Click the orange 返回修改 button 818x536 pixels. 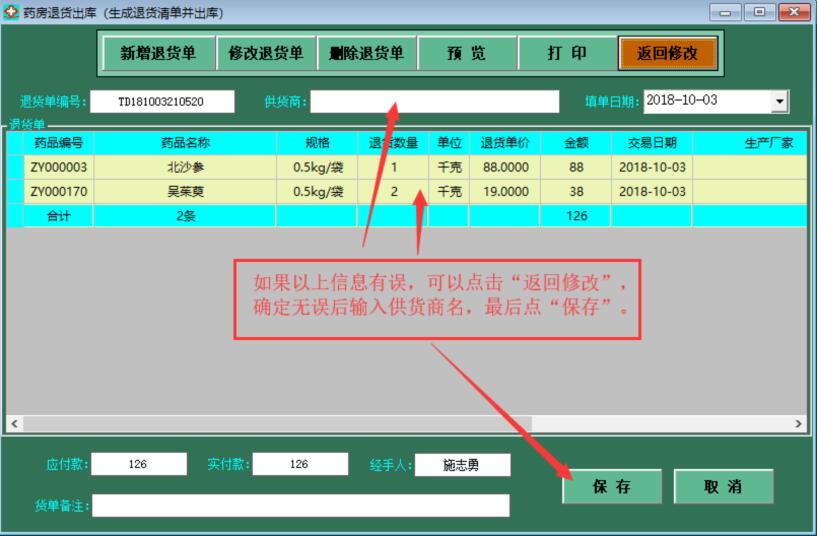(x=667, y=54)
